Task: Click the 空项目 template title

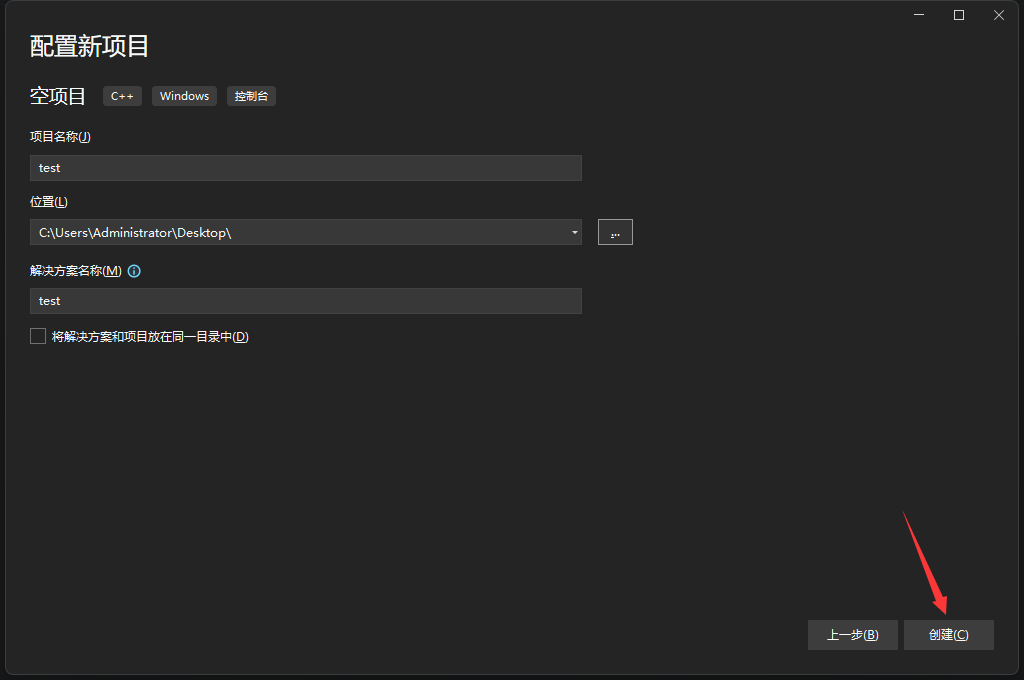Action: coord(57,96)
